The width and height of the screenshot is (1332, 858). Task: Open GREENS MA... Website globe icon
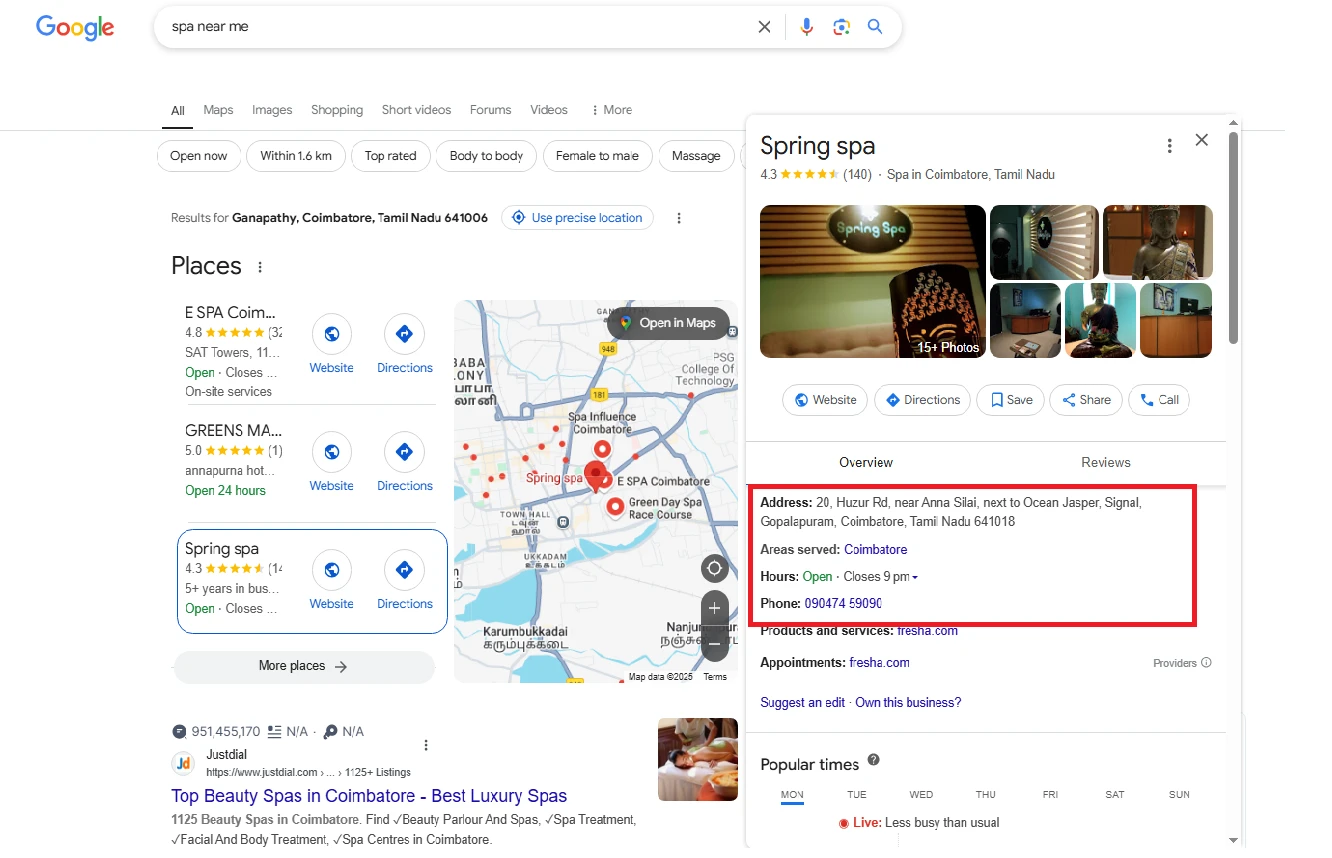[332, 452]
